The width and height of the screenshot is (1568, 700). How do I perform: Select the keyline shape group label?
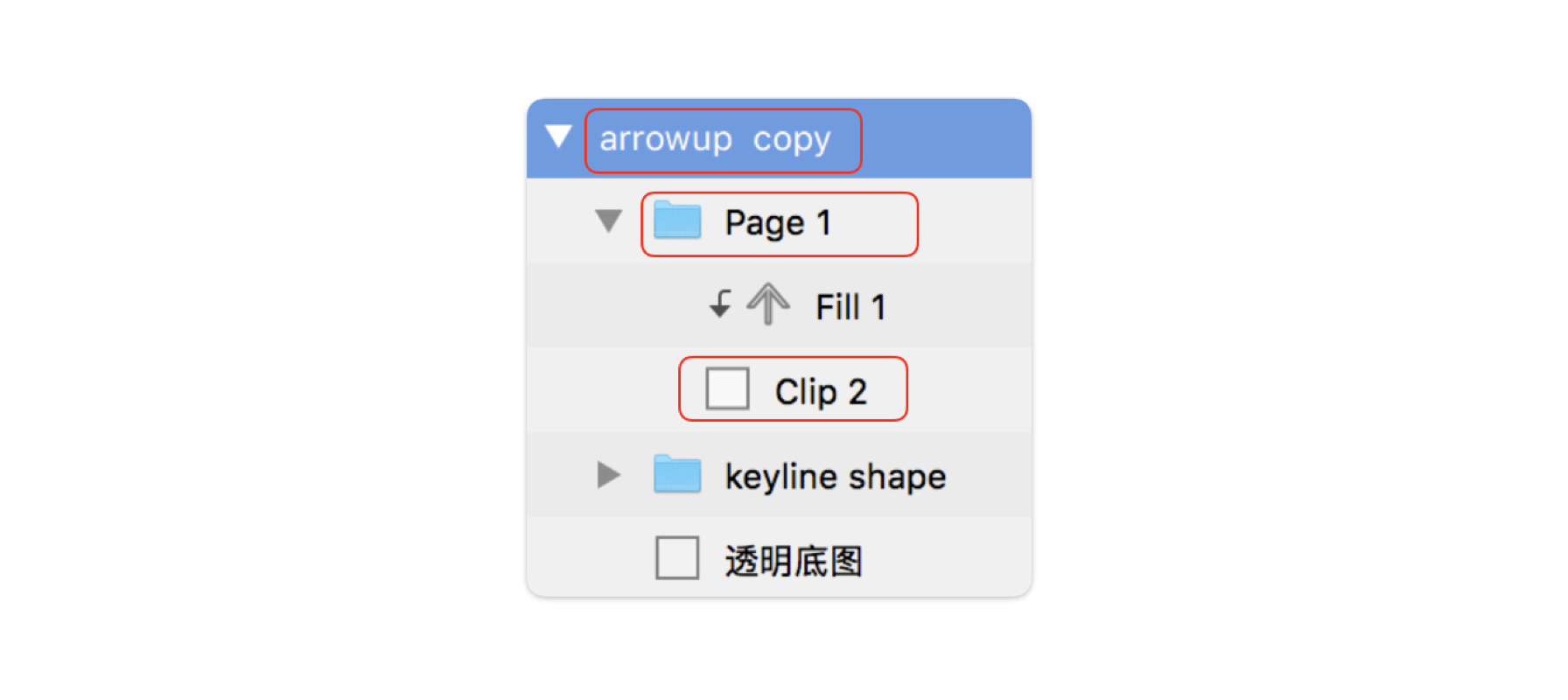836,477
